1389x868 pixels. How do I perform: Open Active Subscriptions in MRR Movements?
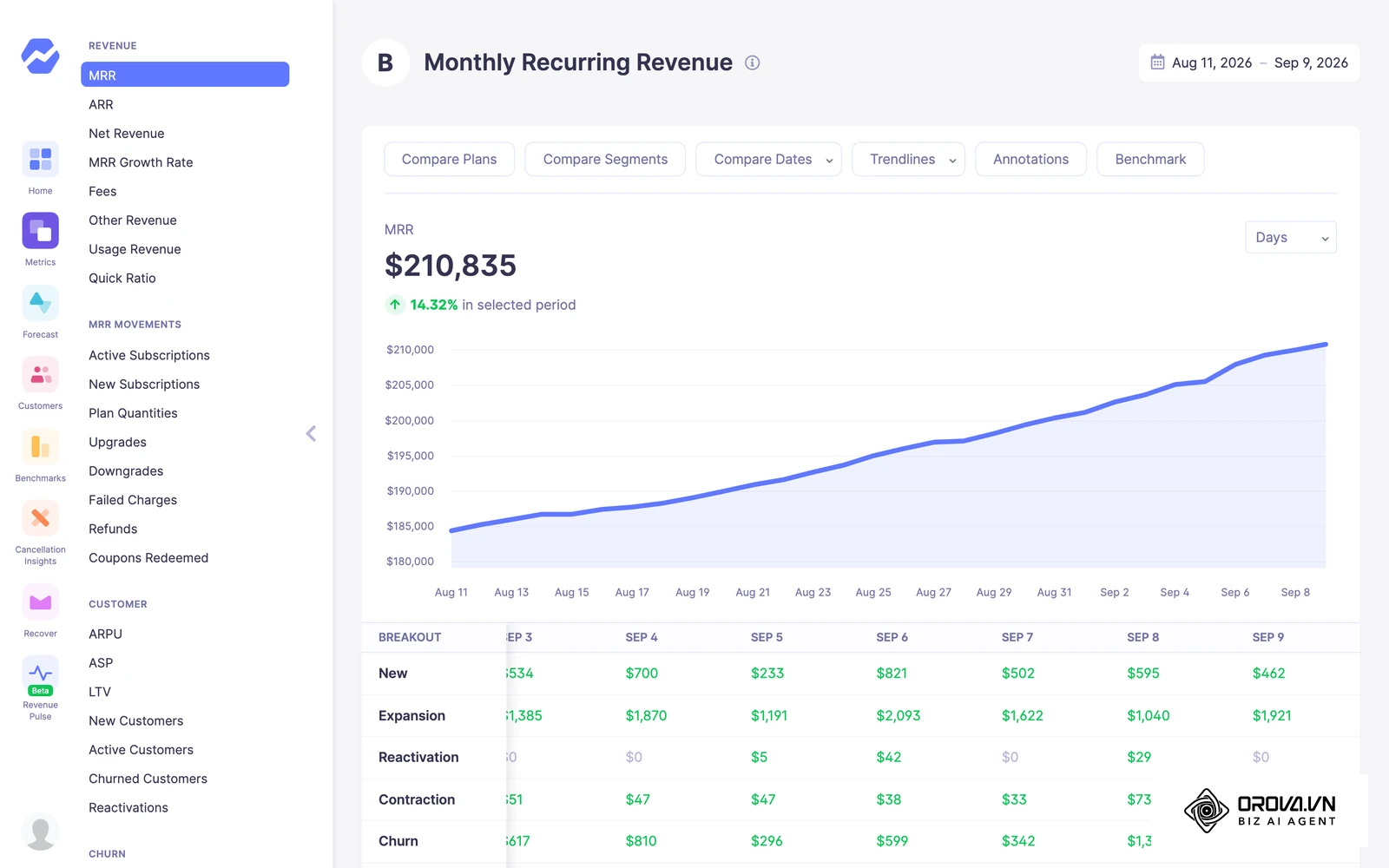click(149, 355)
